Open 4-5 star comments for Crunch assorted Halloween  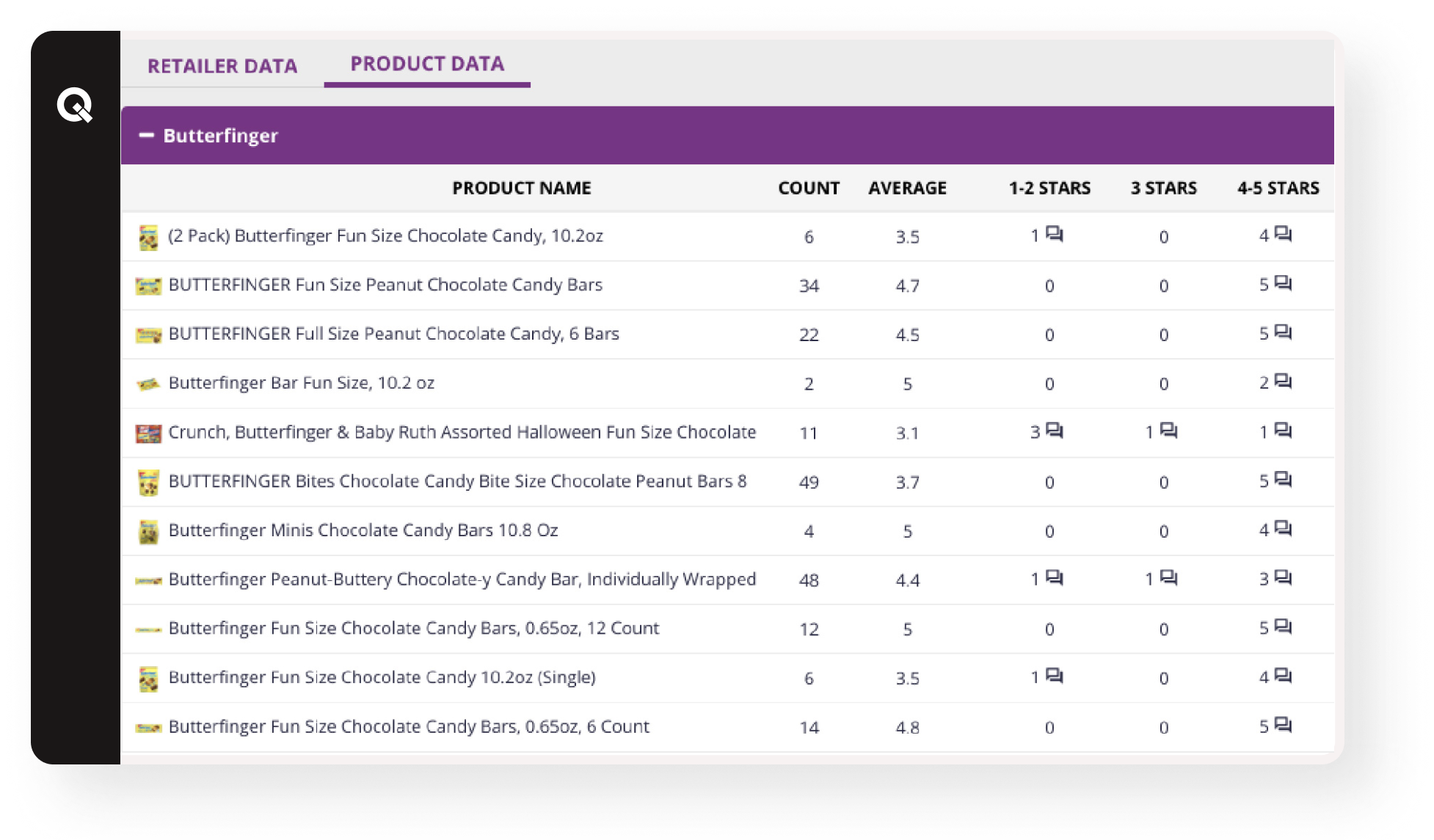[x=1284, y=431]
